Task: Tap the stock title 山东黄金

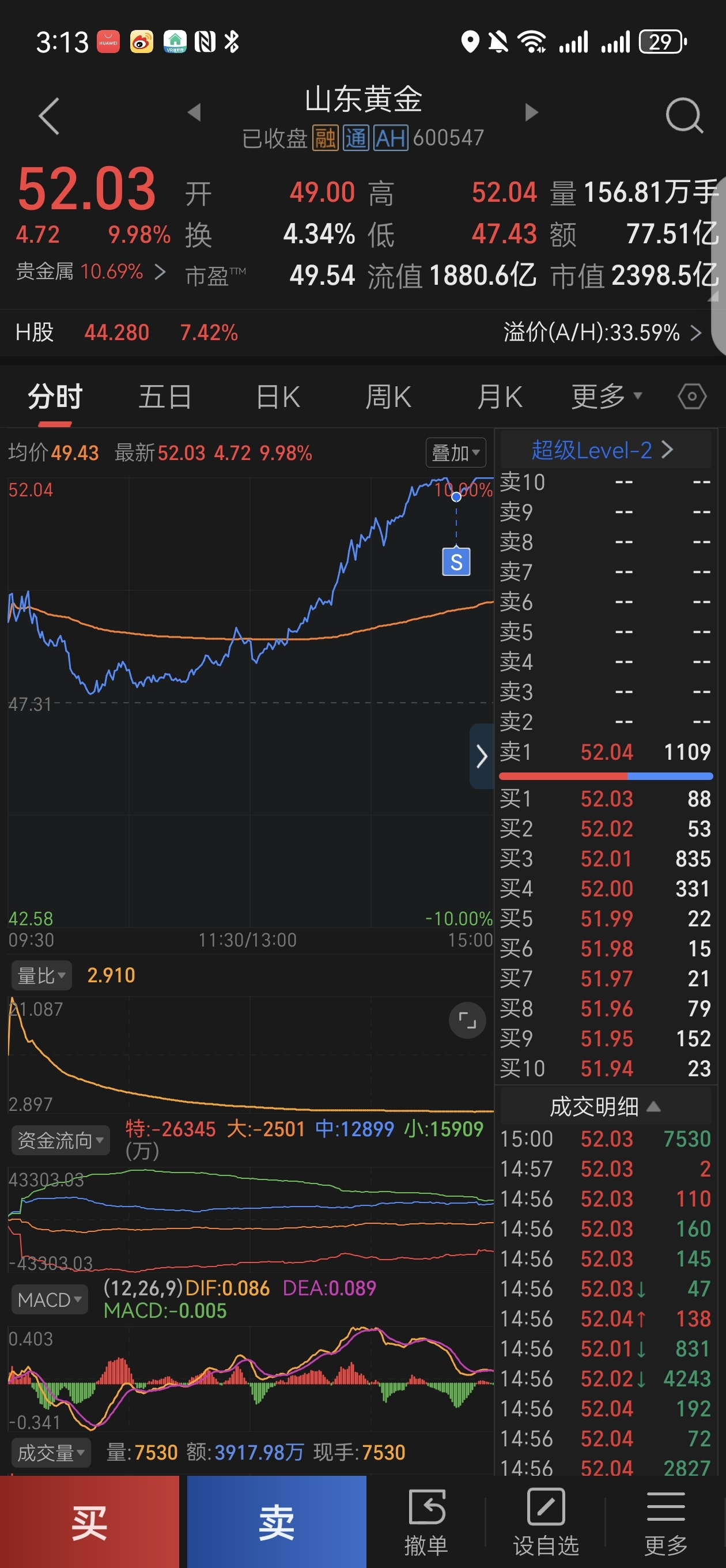Action: (x=364, y=99)
